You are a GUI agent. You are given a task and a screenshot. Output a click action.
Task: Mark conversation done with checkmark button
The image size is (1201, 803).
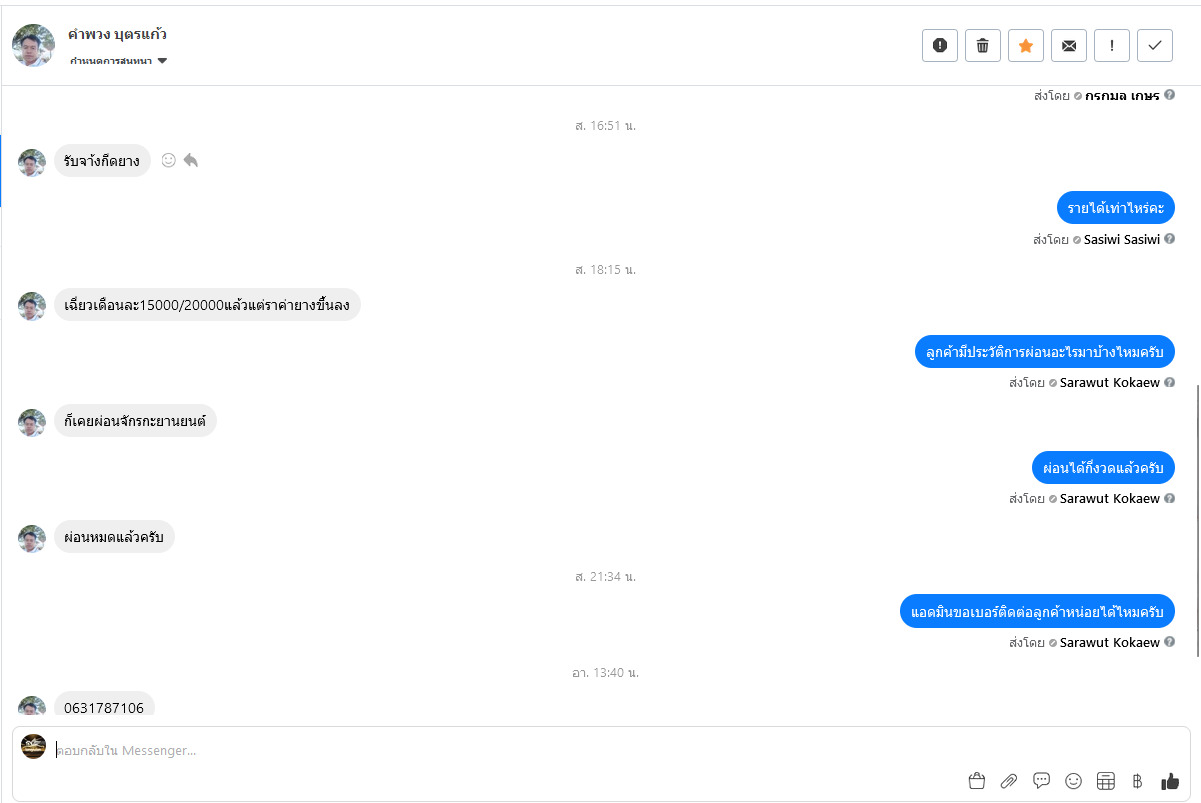point(1155,45)
